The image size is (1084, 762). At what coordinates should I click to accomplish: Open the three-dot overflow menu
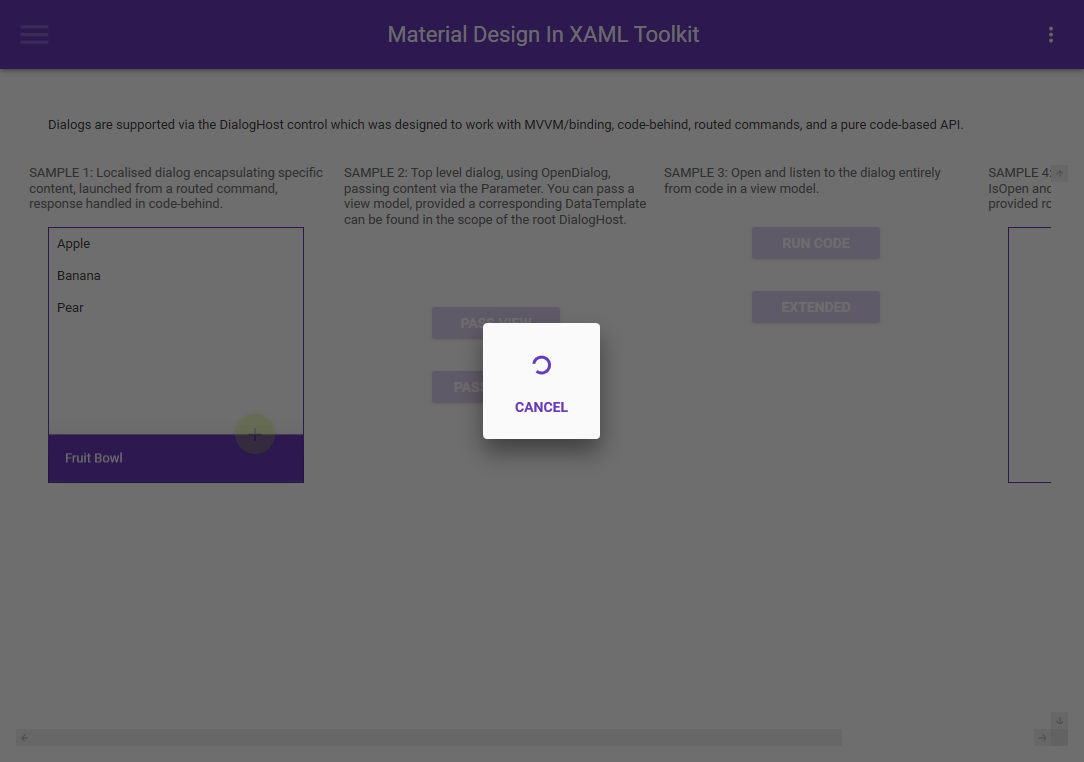1050,35
